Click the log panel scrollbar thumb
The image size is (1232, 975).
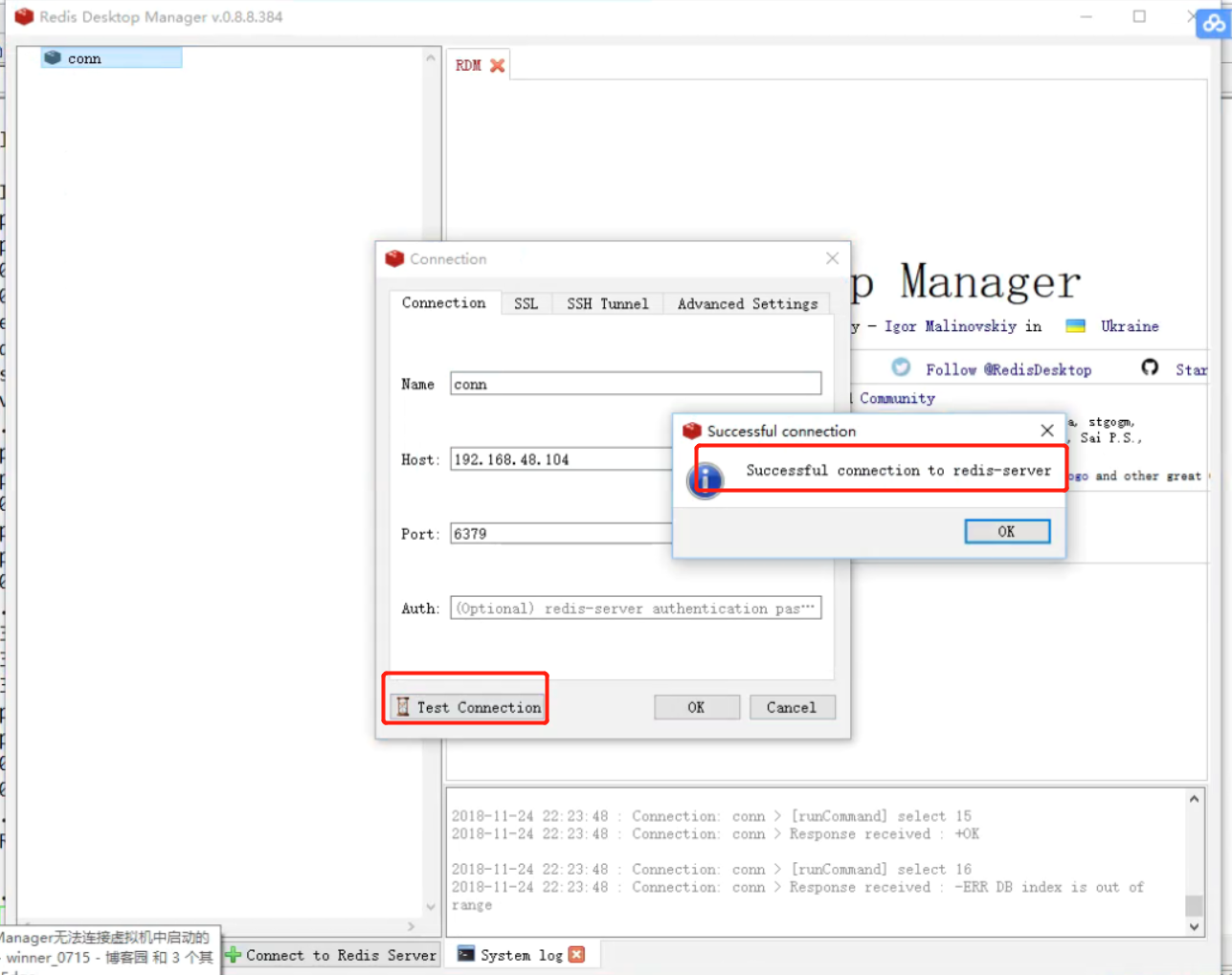[x=1195, y=905]
